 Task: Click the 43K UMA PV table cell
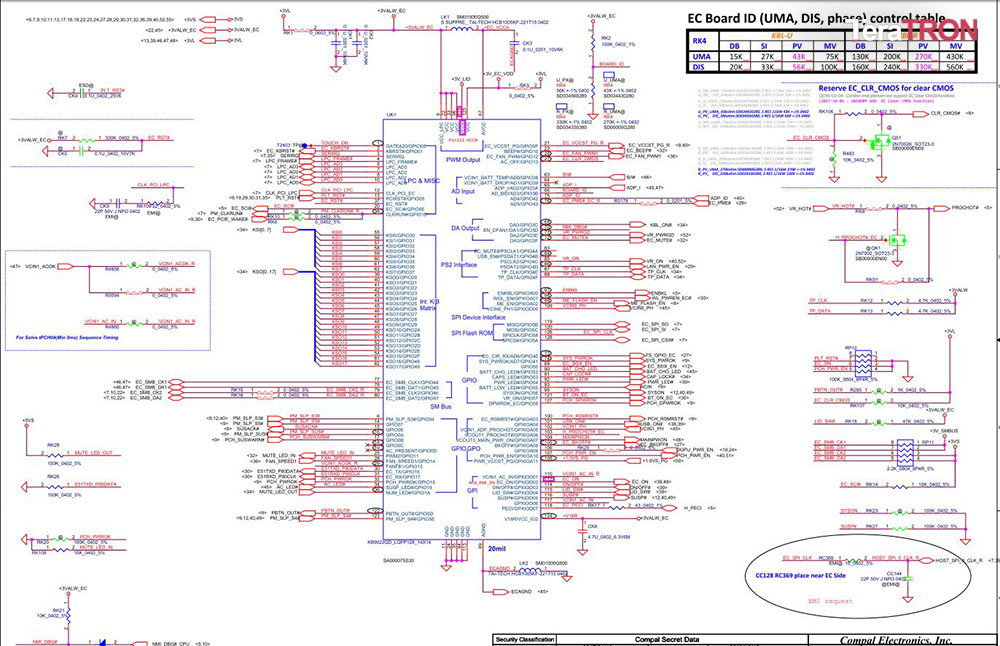click(x=798, y=57)
